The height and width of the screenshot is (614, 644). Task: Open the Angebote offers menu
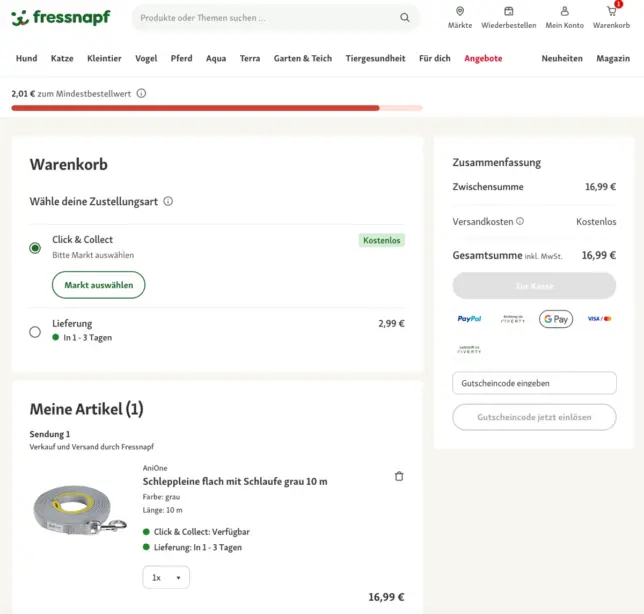click(483, 58)
